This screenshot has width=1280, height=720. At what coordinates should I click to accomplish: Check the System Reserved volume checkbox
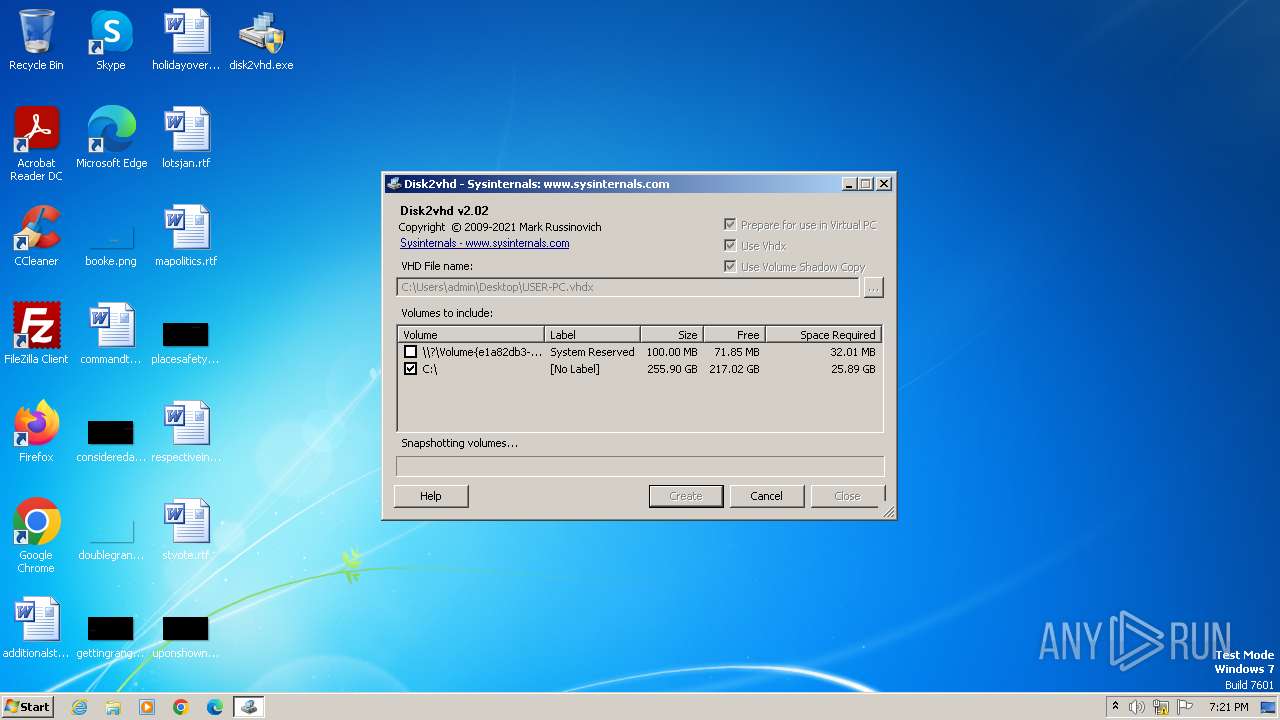click(410, 352)
